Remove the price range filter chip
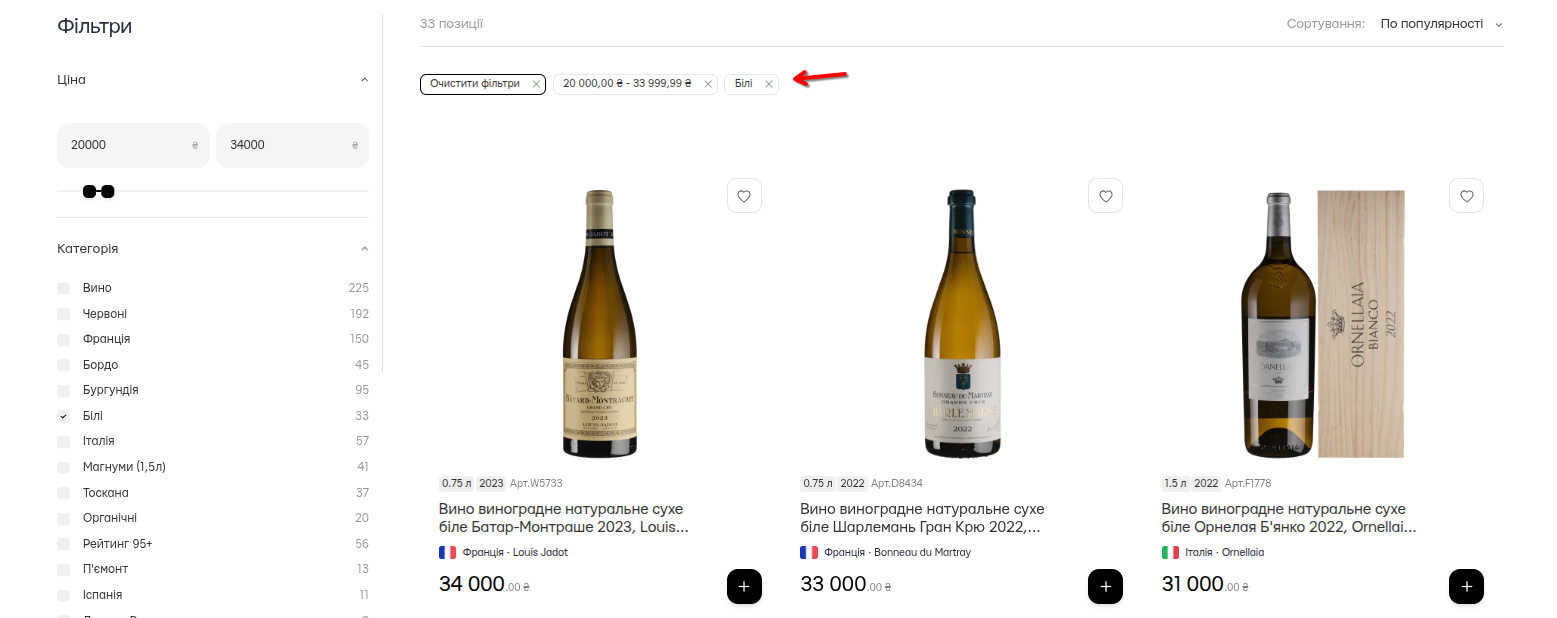 708,84
